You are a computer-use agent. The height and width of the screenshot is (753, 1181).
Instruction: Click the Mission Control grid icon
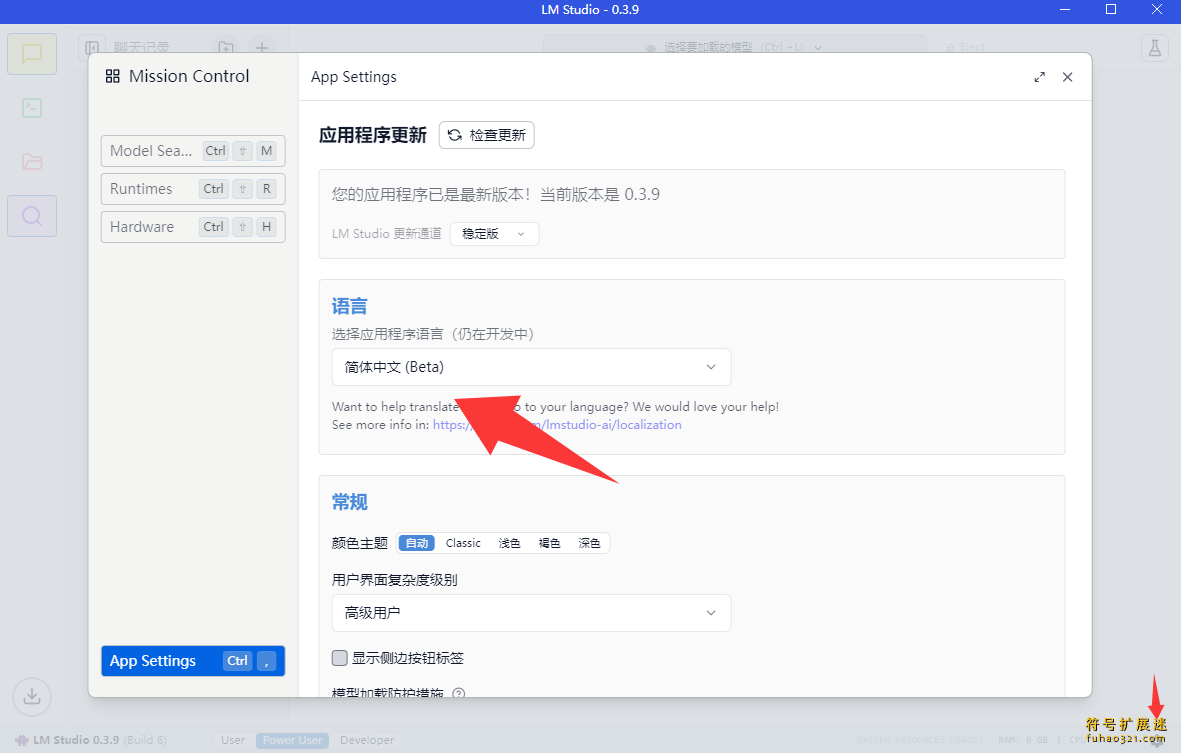pos(112,76)
